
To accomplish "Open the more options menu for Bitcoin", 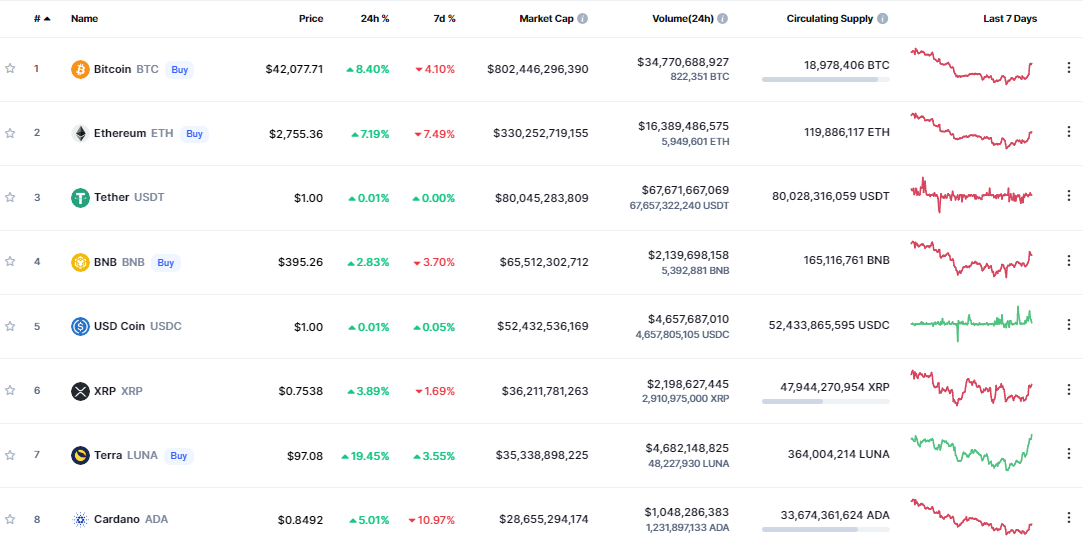I will pyautogui.click(x=1069, y=68).
